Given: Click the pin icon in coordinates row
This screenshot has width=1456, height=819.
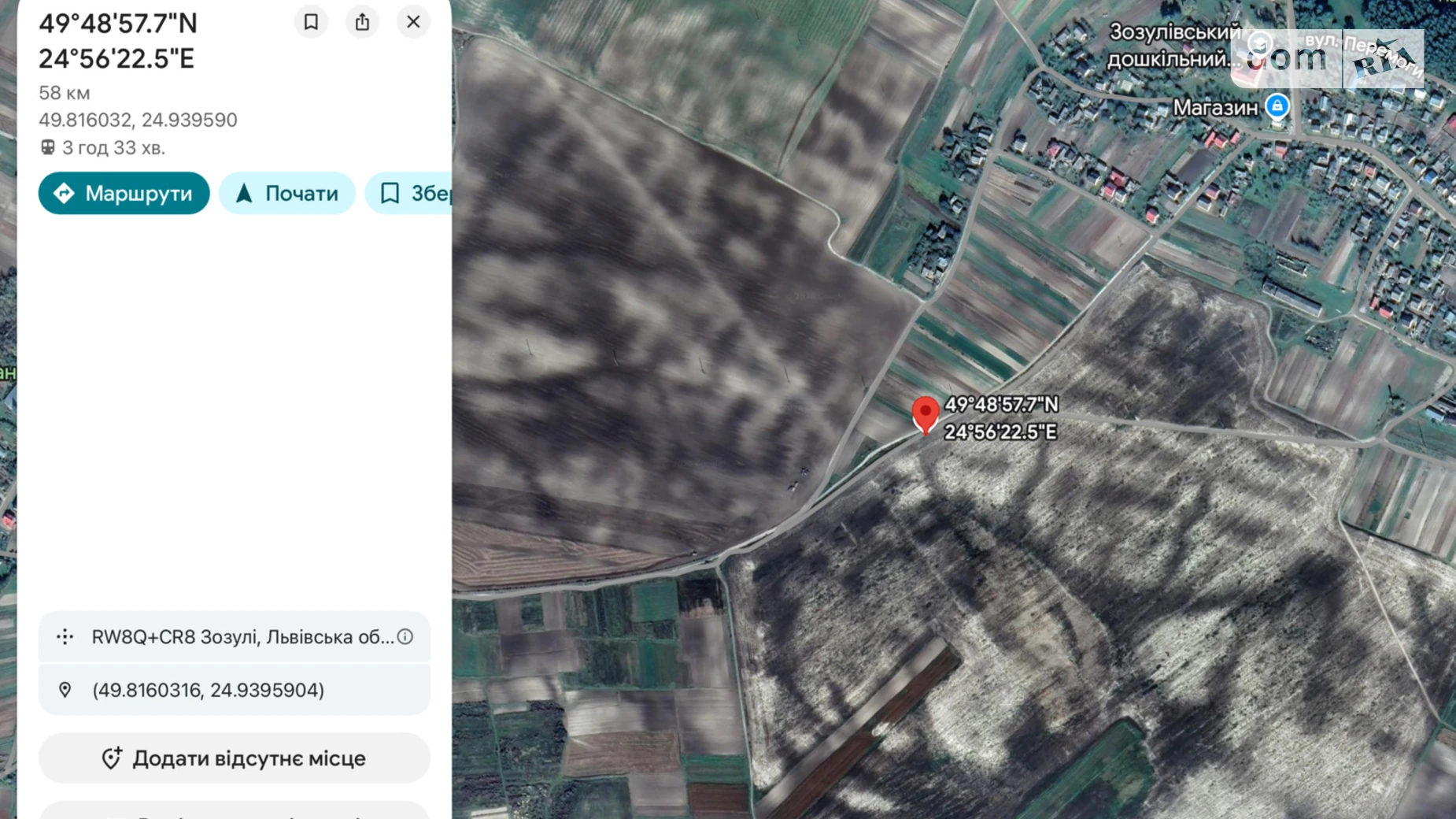Looking at the screenshot, I should pyautogui.click(x=65, y=690).
